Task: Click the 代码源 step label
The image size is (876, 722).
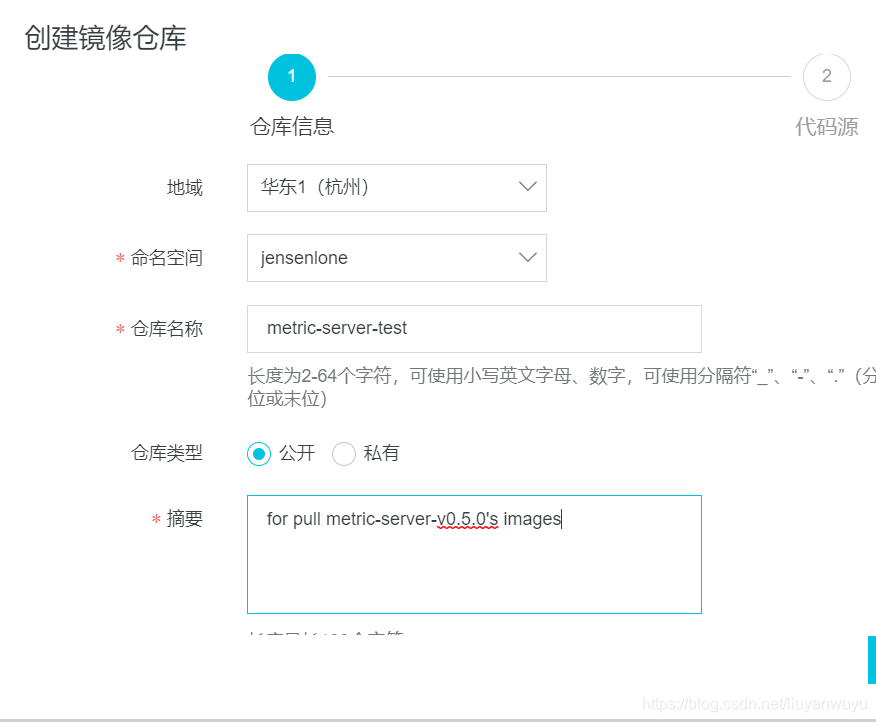Action: click(827, 127)
